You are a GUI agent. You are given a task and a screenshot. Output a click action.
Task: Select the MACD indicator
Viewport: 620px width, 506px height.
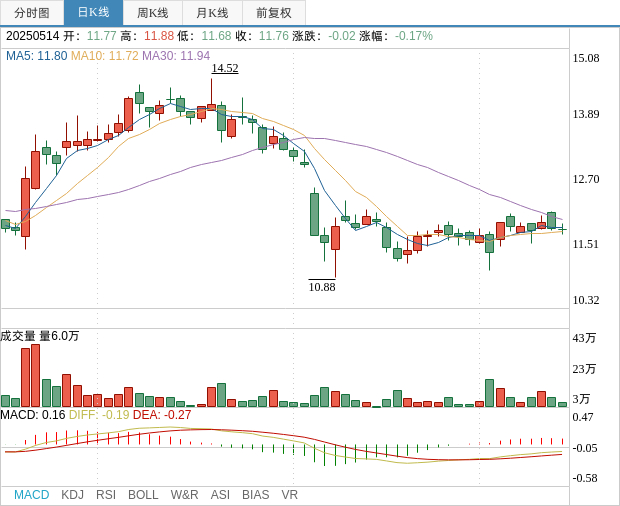coord(32,495)
